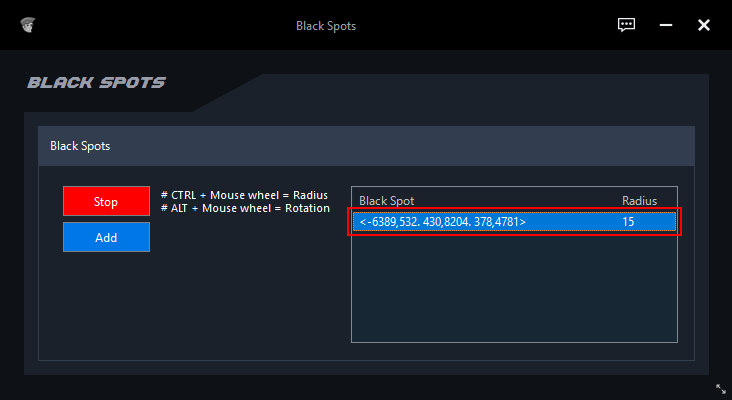Click the Black Spots panel header bar
732x400 pixels.
366,146
